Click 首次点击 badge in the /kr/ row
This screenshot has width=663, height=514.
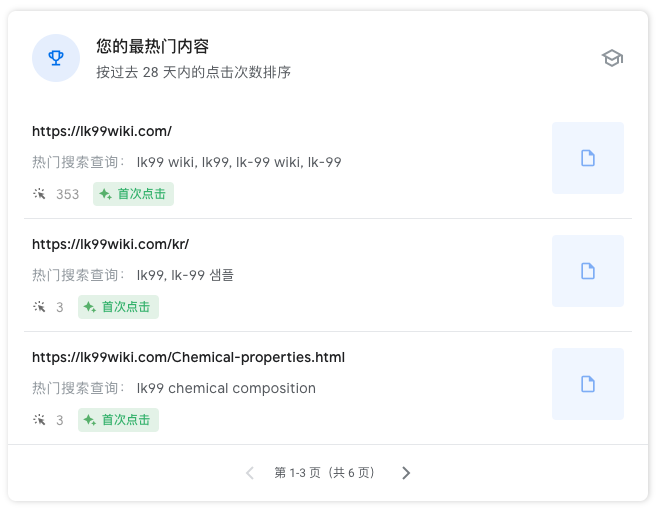(x=118, y=307)
